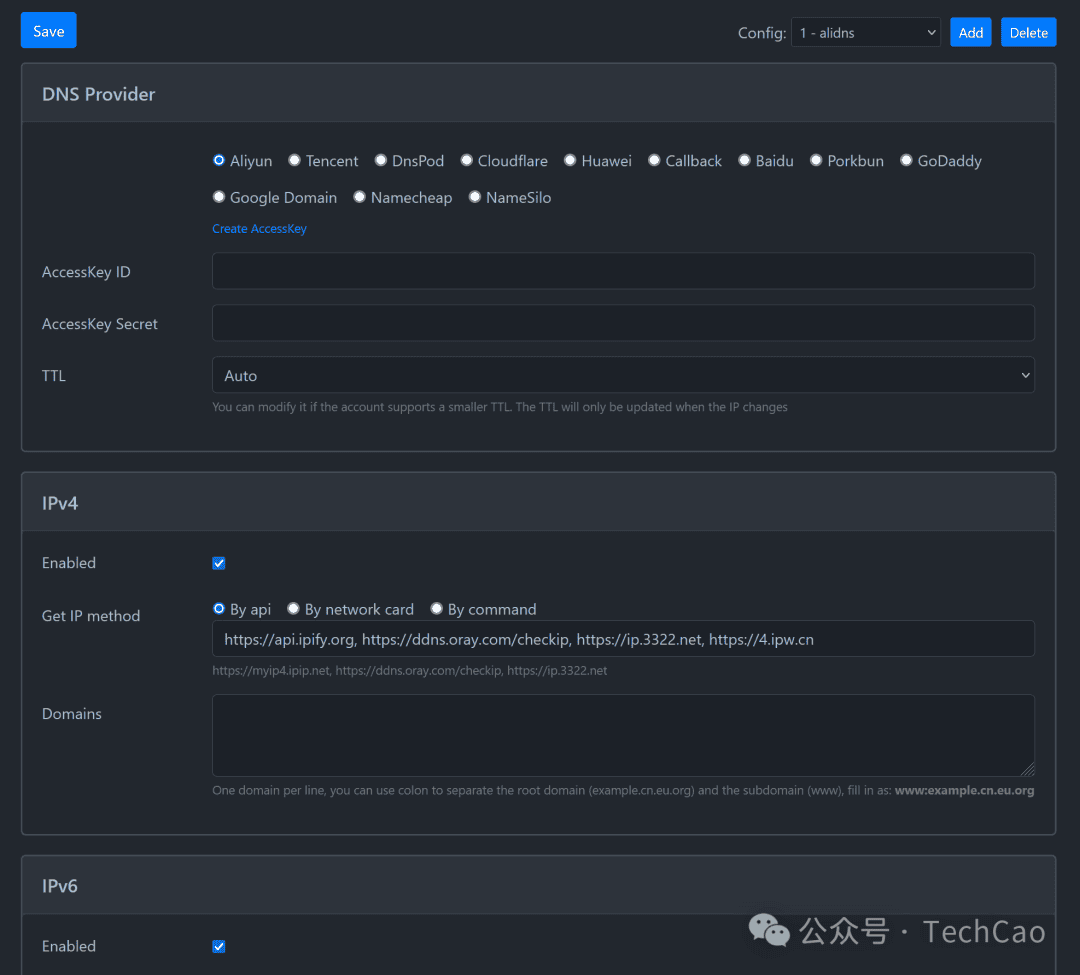The height and width of the screenshot is (975, 1080).
Task: Open the Config dropdown showing 1 - alidns
Action: (865, 32)
